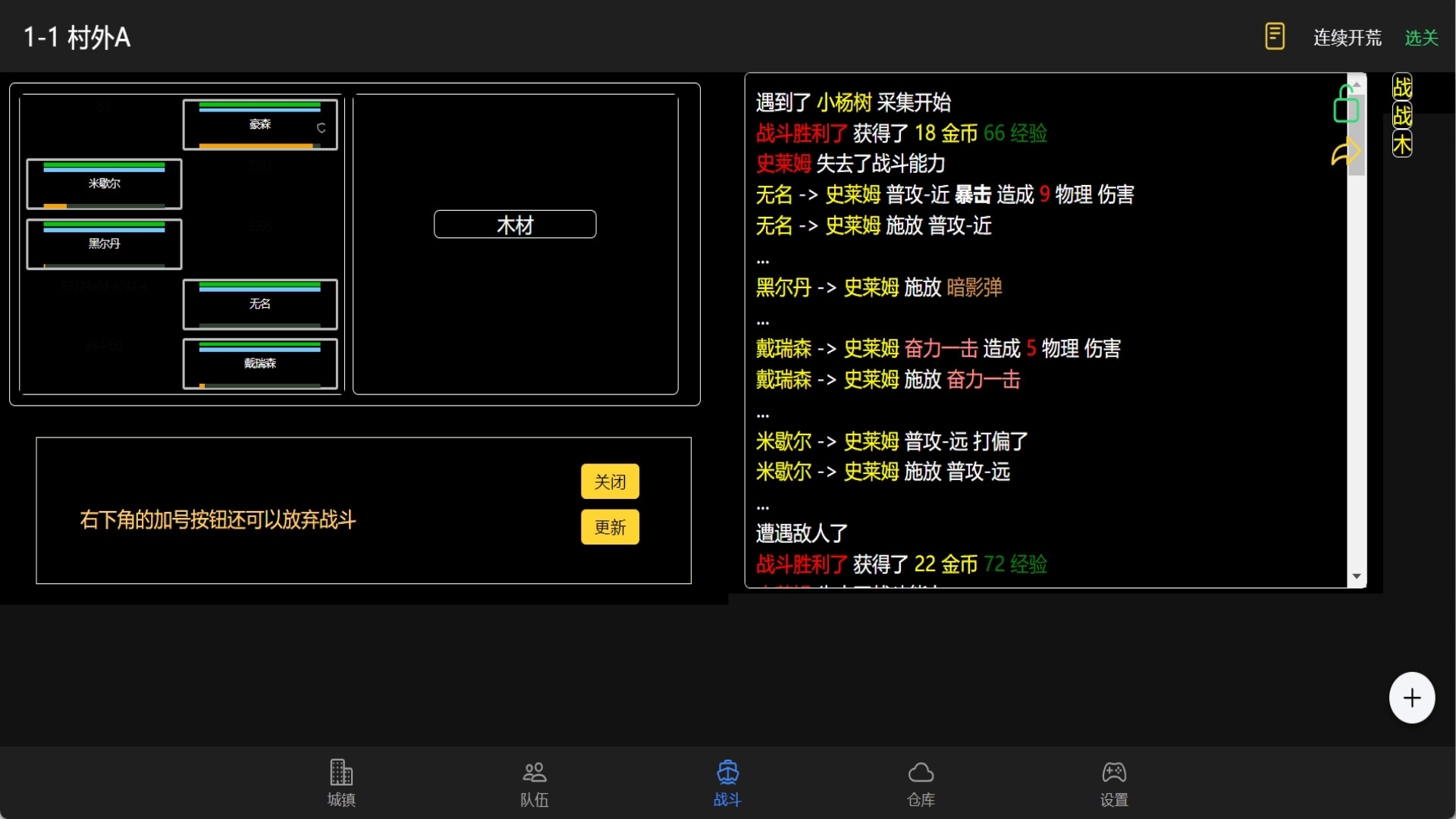Click the scrollbar up arrow on battle log

tap(1356, 84)
